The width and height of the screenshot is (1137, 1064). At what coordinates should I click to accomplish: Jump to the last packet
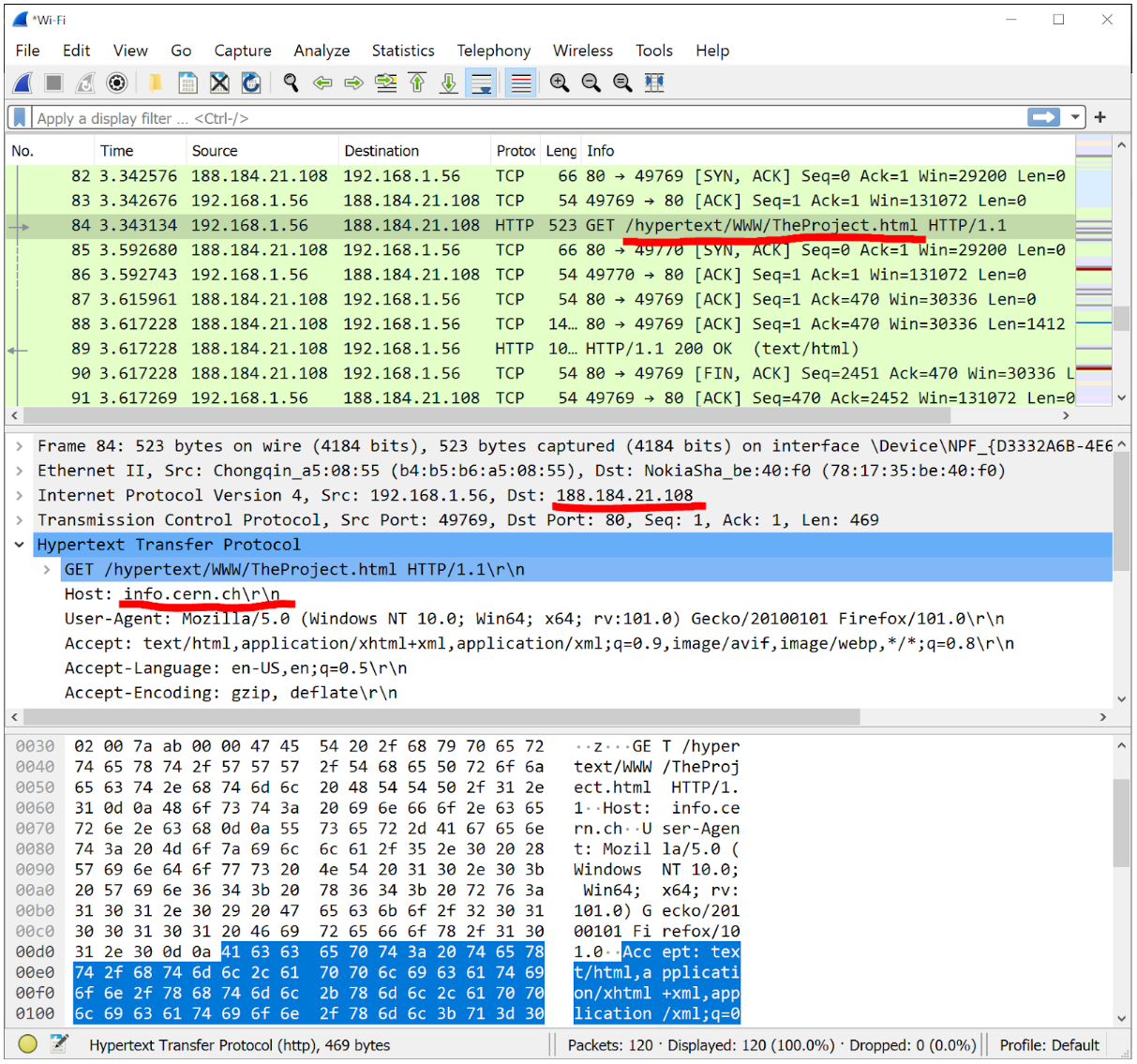coord(449,83)
